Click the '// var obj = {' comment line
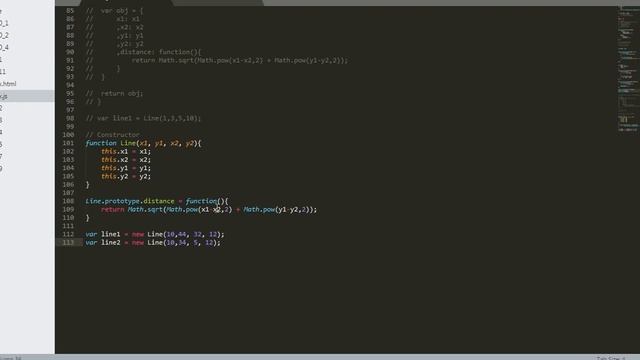Viewport: 640px width, 360px height. click(114, 11)
